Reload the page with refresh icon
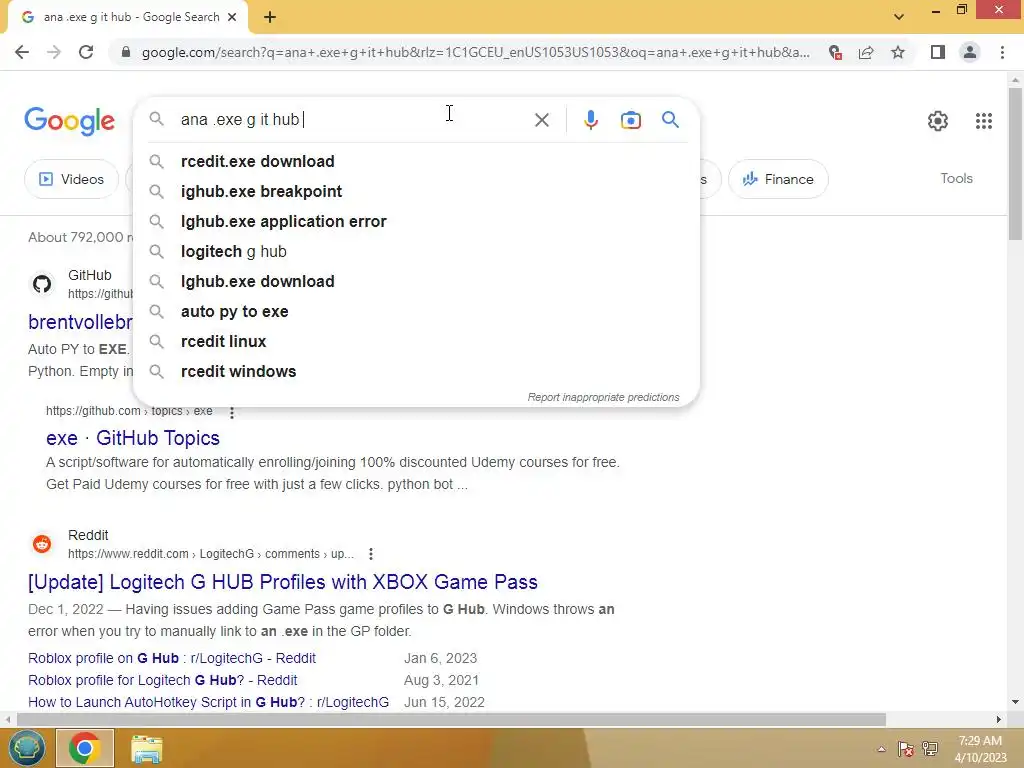Image resolution: width=1024 pixels, height=768 pixels. 86,52
